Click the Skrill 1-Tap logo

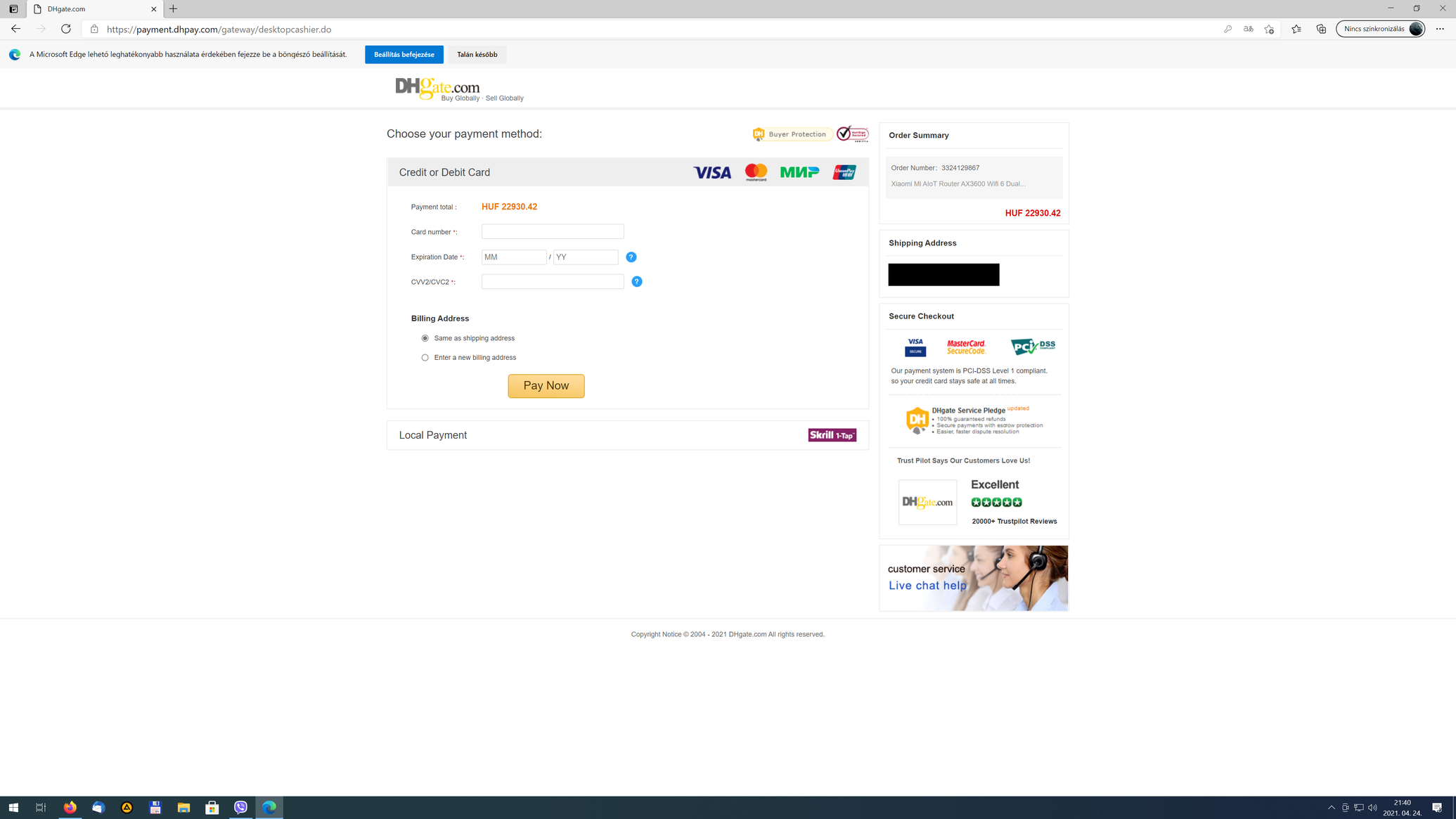[x=832, y=435]
